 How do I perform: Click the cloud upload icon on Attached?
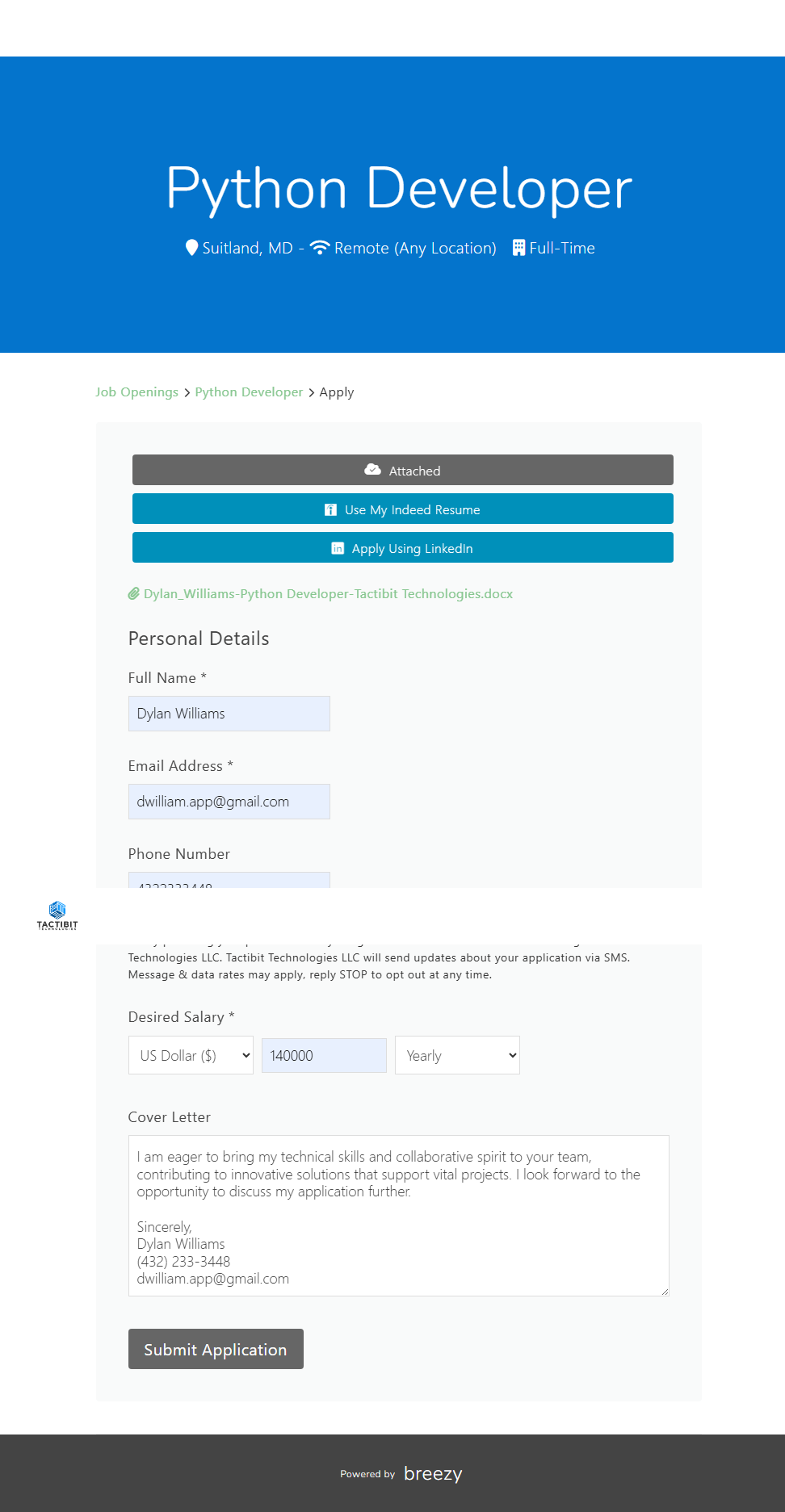tap(372, 470)
